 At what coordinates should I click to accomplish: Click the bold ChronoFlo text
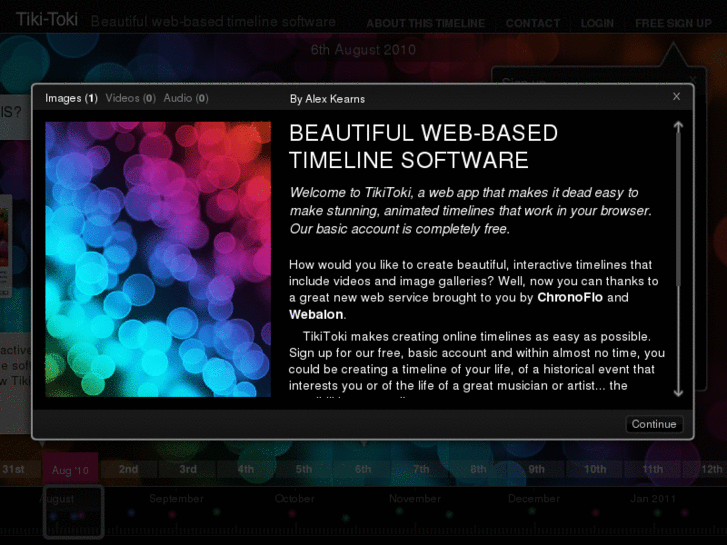[570, 297]
